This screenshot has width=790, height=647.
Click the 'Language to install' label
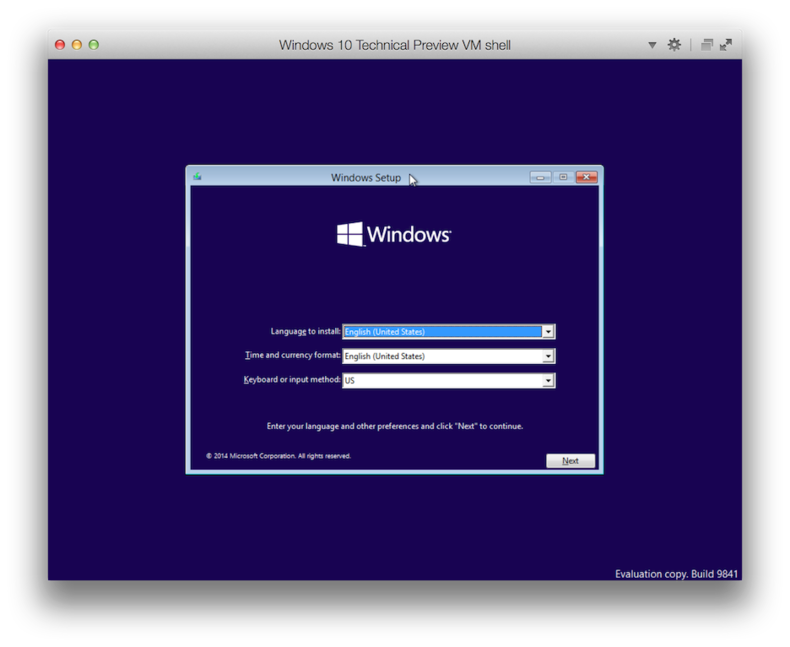305,331
